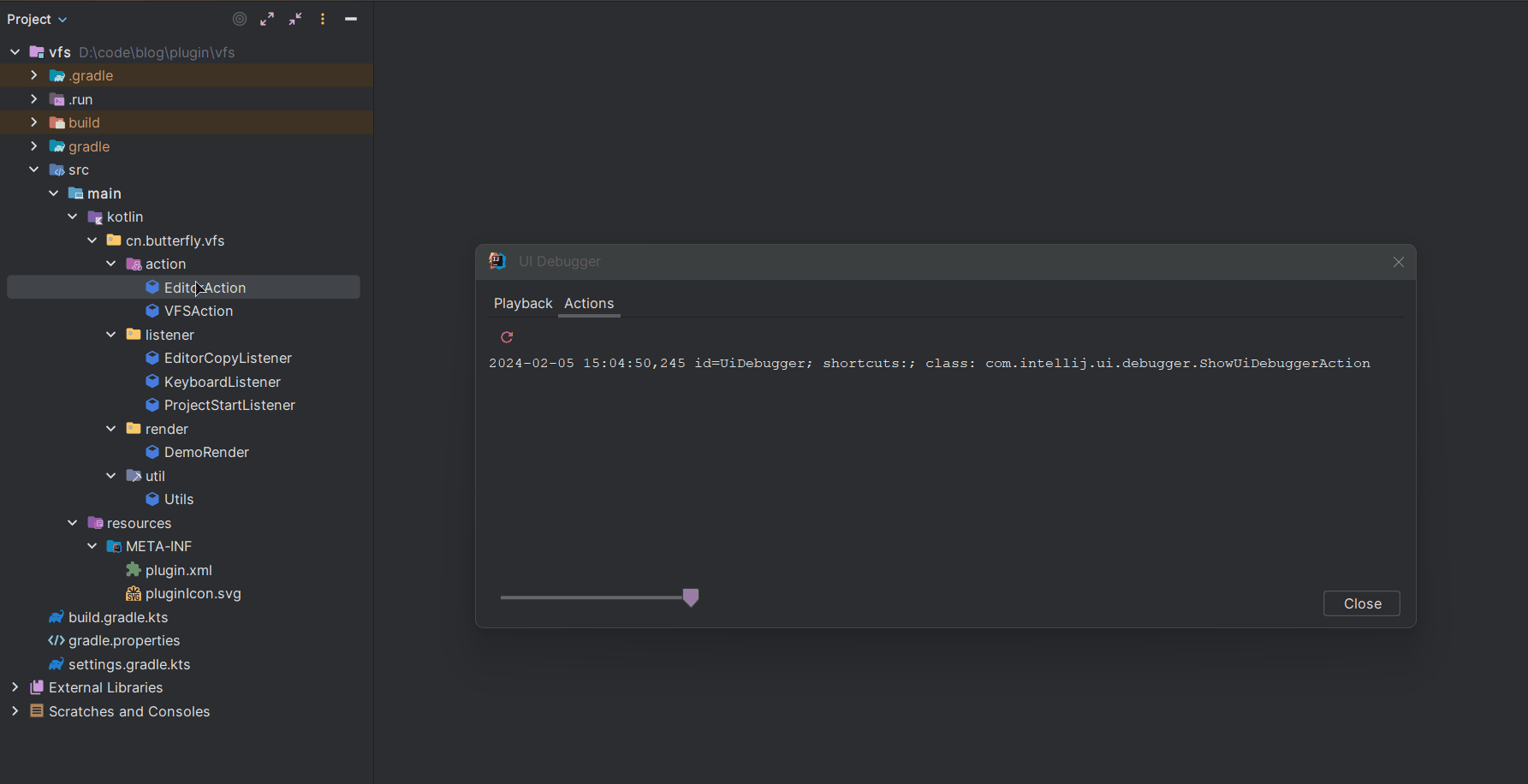This screenshot has width=1528, height=784.
Task: Click the External Libraries icon
Action: click(37, 687)
